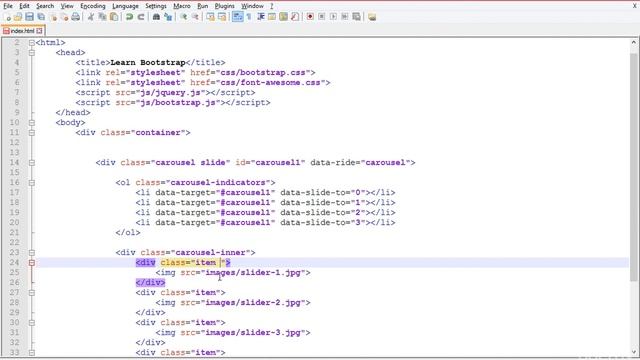The image size is (640, 360).
Task: Collapse carousel-inner div fold line 23
Action: click(x=31, y=253)
